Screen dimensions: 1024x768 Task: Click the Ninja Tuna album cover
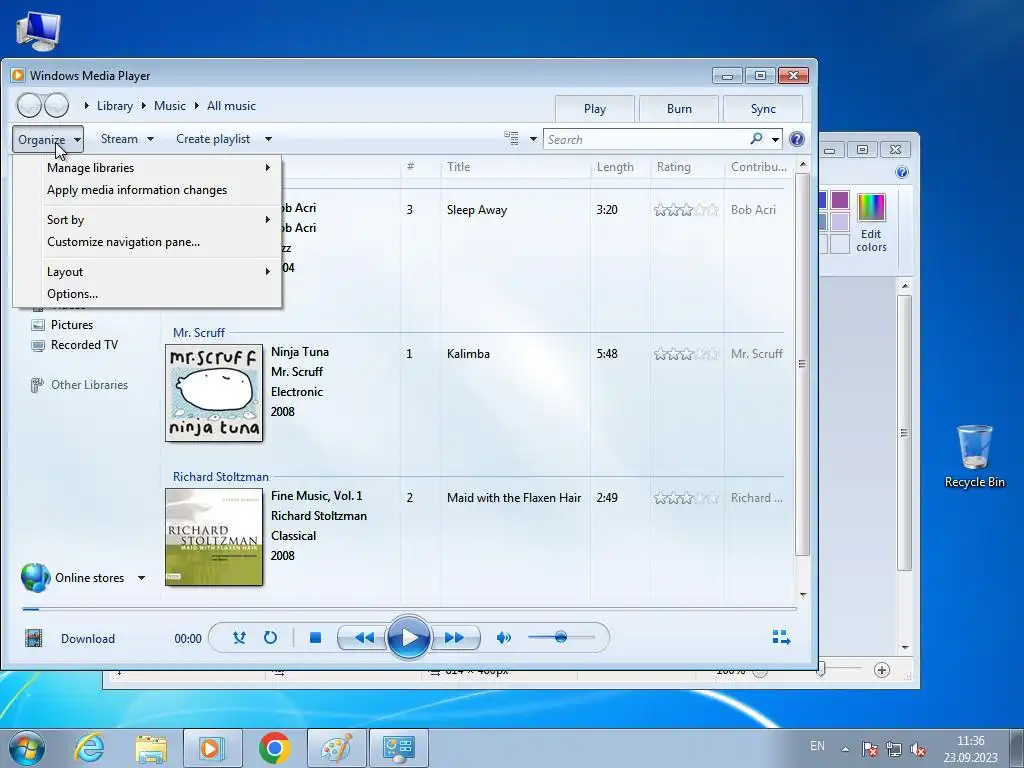[x=214, y=393]
